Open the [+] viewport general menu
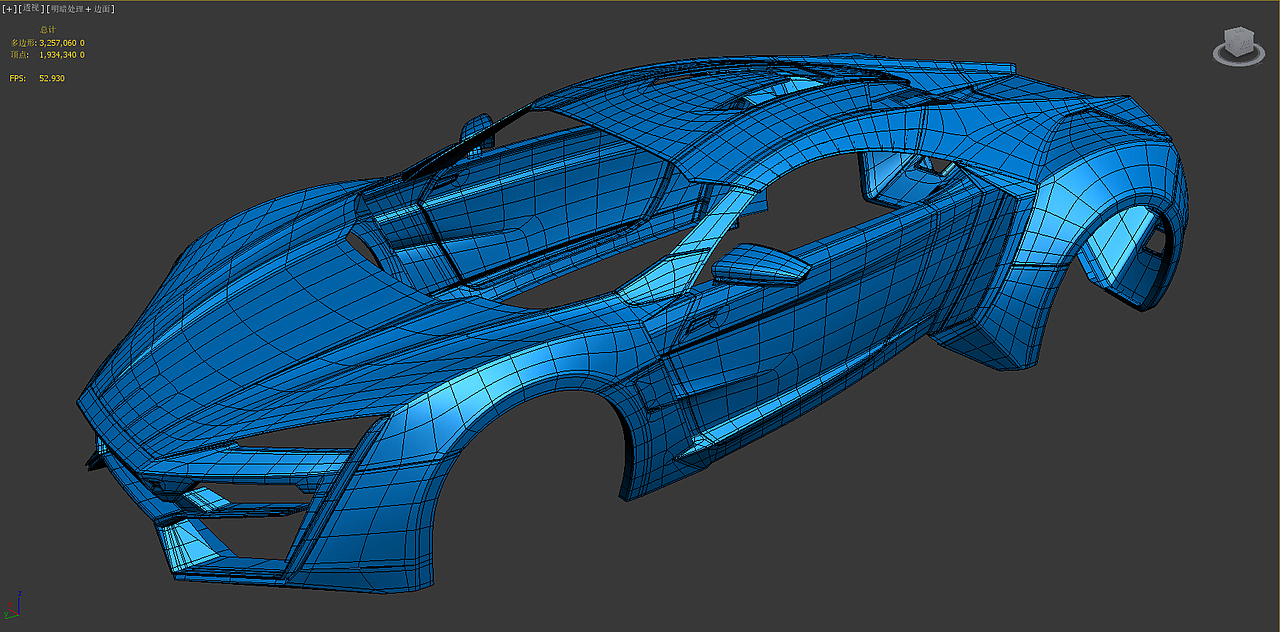Viewport: 1280px width, 632px height. coord(8,7)
